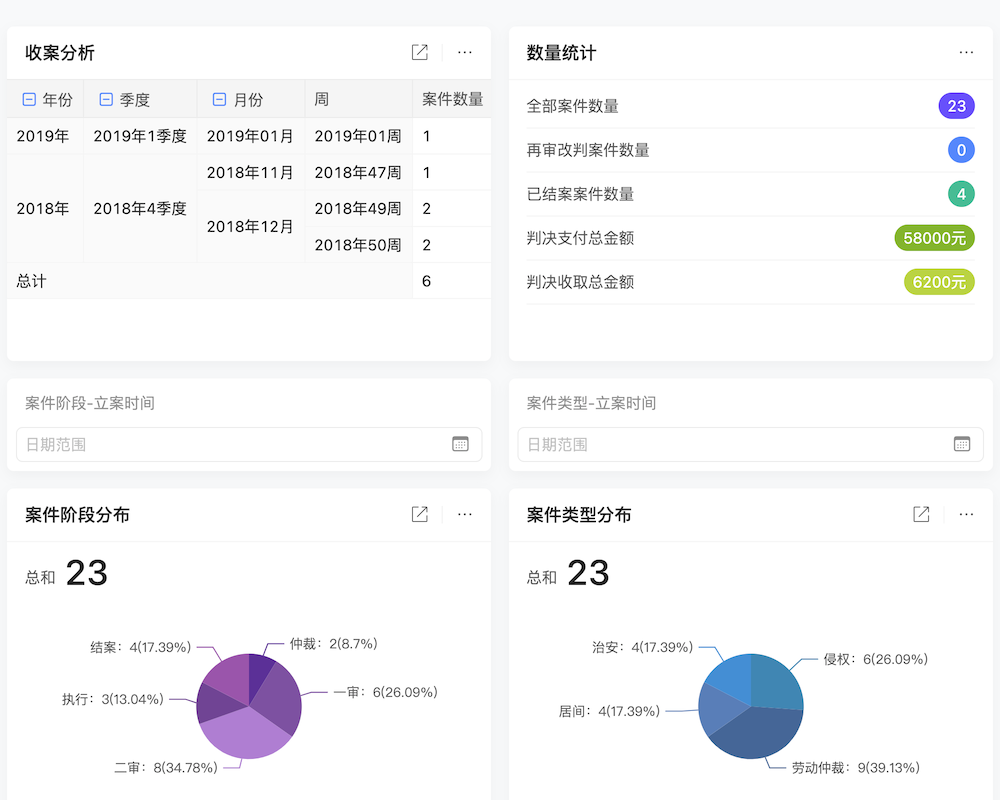Open the share icon on 案件类型分布 panel
The height and width of the screenshot is (800, 1000).
pyautogui.click(x=920, y=514)
